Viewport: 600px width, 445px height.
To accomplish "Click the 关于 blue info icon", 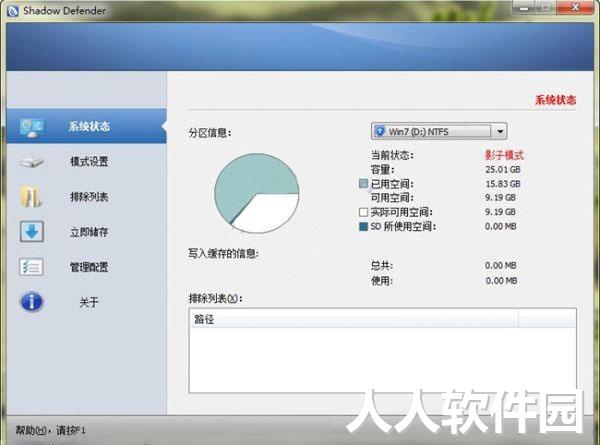I will tap(31, 302).
